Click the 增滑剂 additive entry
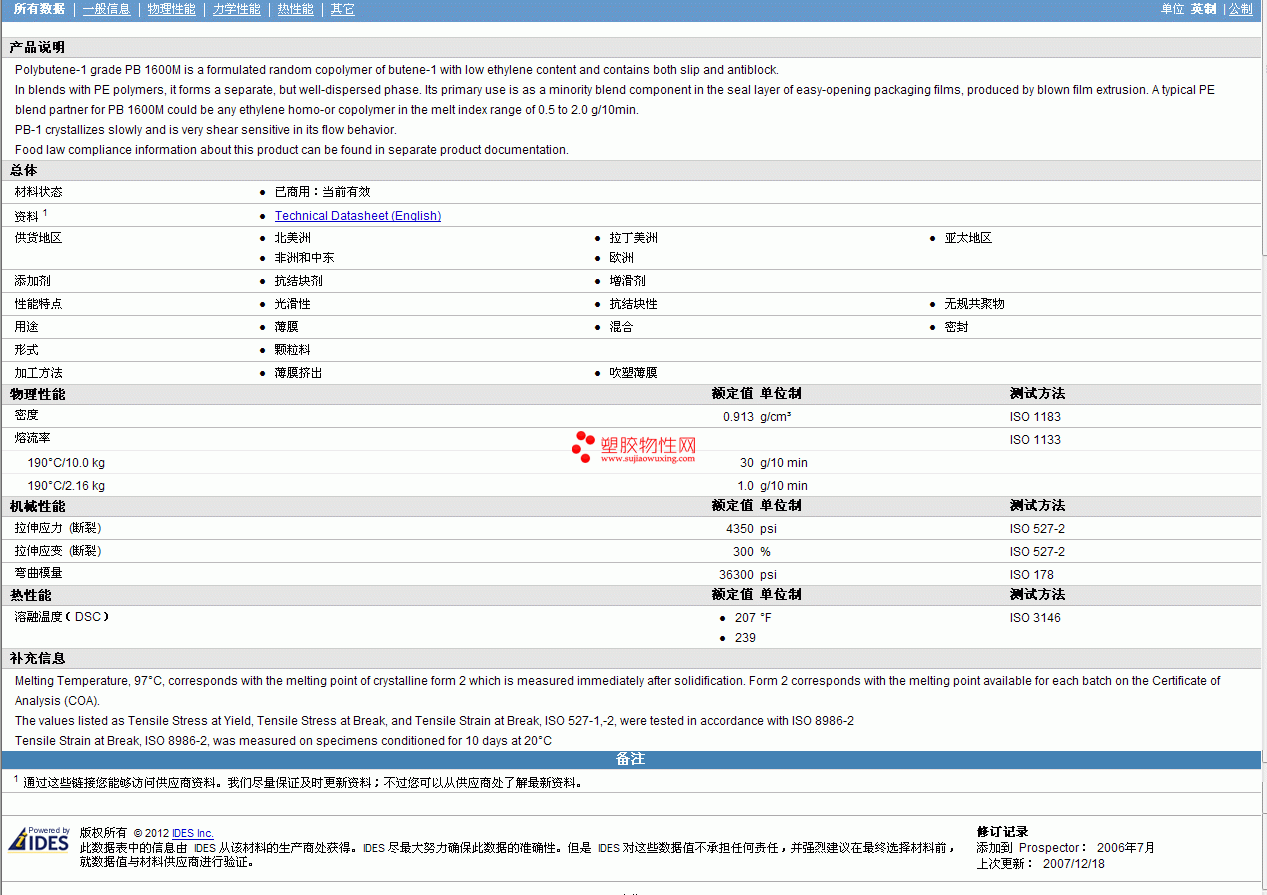This screenshot has height=895, width=1267. pyautogui.click(x=628, y=281)
